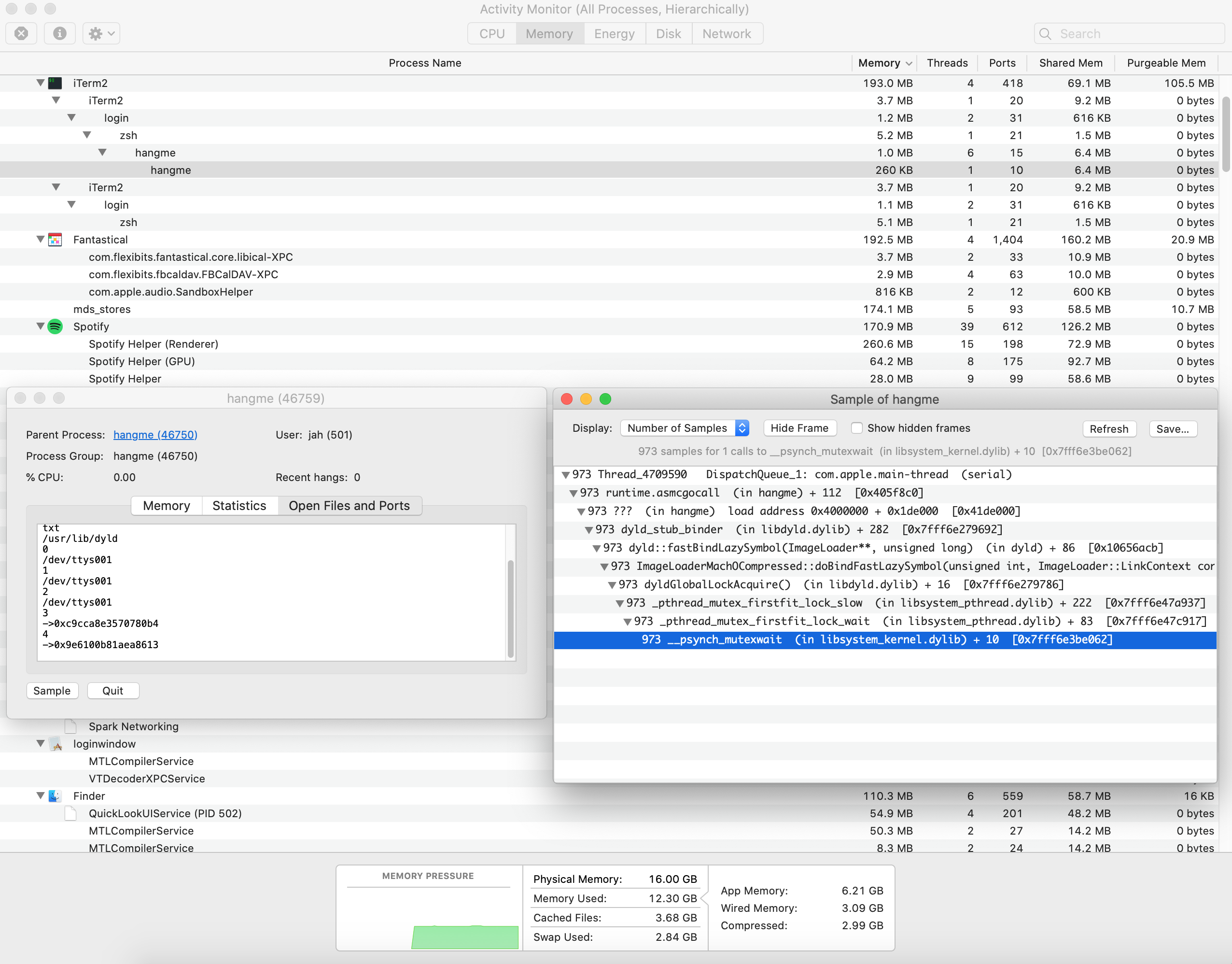1232x964 pixels.
Task: Open the Number of Samples display dropdown
Action: click(685, 428)
